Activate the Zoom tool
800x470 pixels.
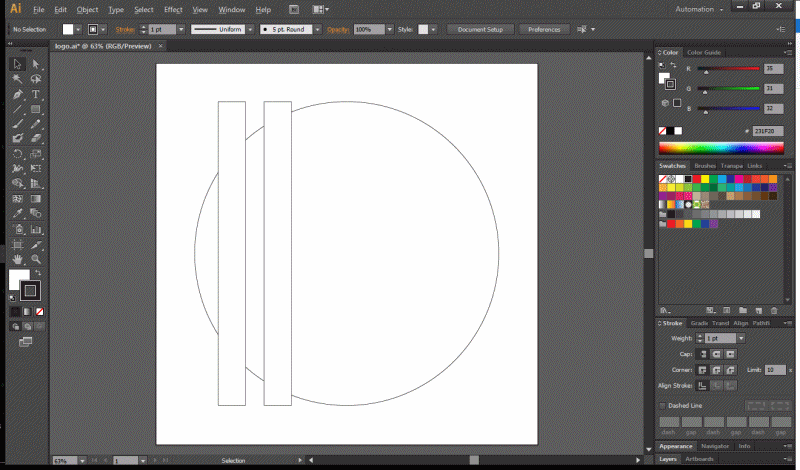(36, 259)
